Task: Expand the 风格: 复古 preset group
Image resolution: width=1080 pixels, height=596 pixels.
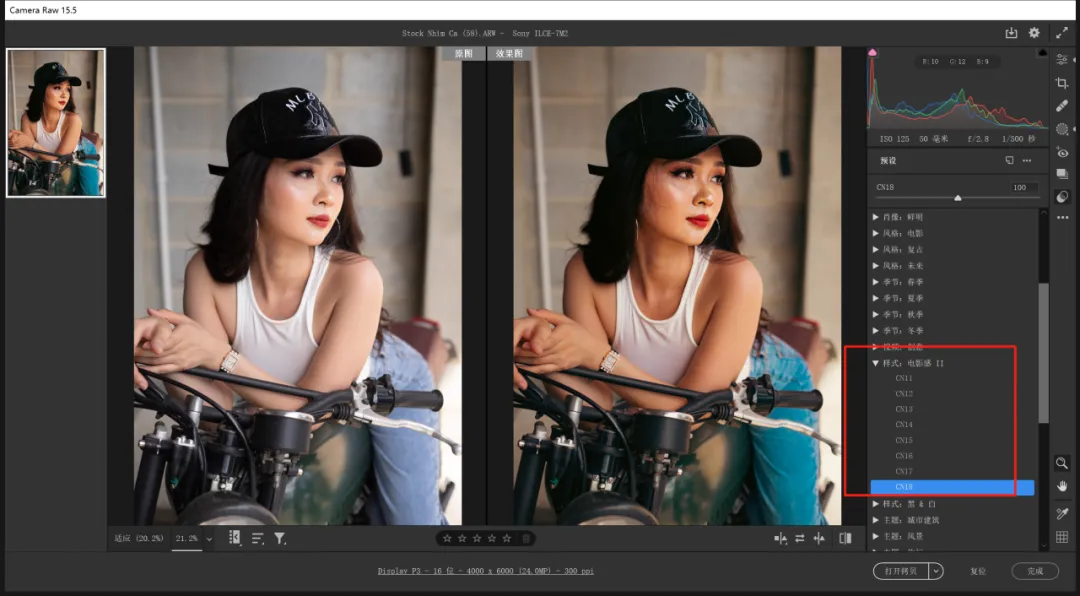Action: pyautogui.click(x=875, y=249)
